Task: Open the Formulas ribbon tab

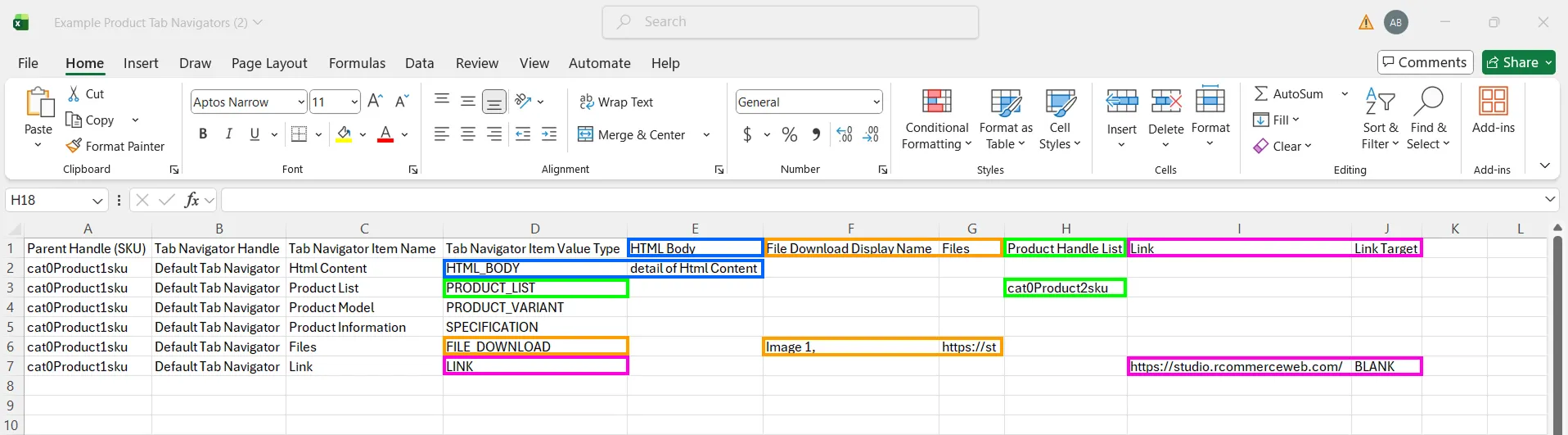Action: coord(357,63)
